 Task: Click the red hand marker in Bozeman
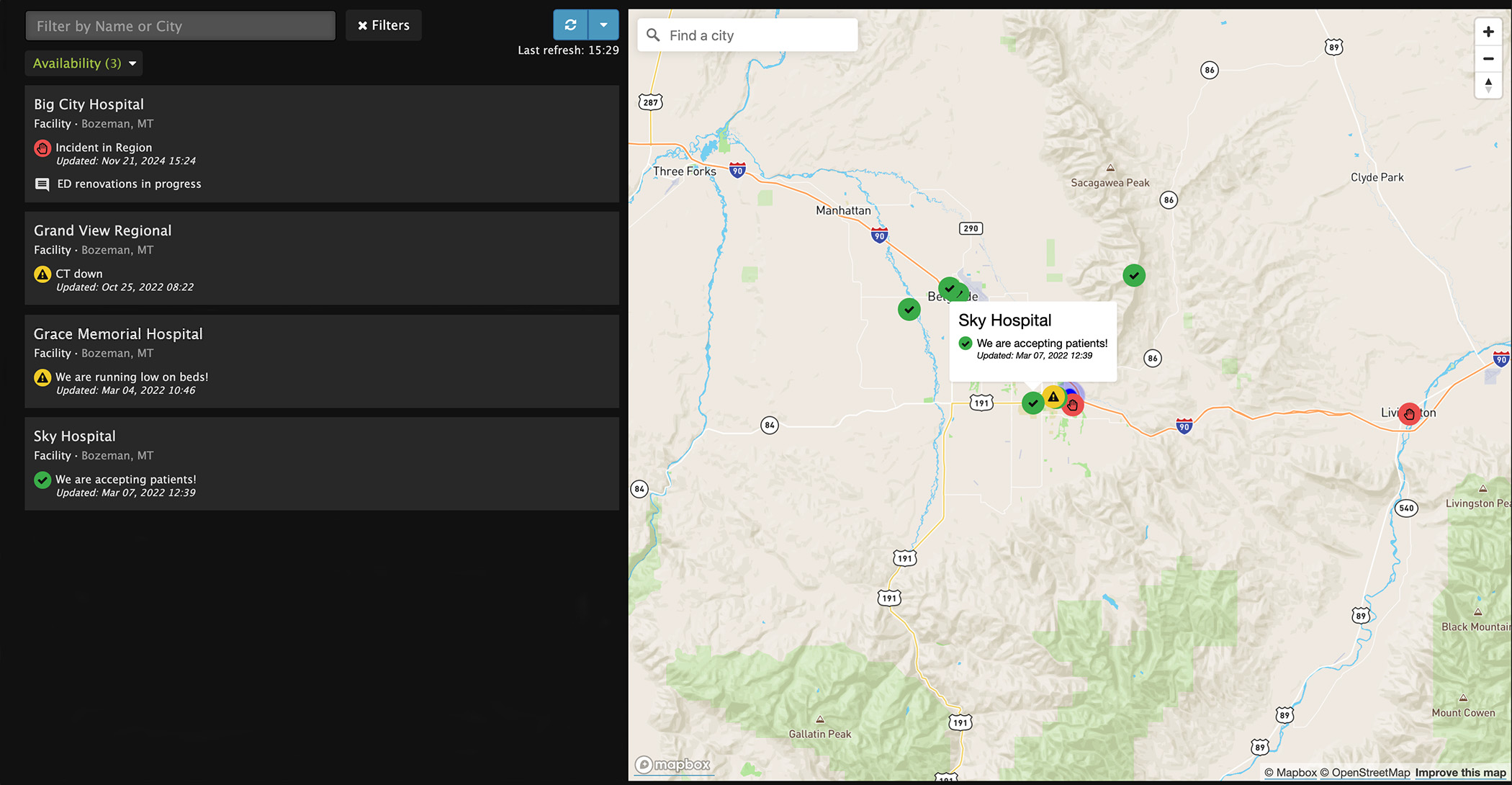[x=1074, y=406]
